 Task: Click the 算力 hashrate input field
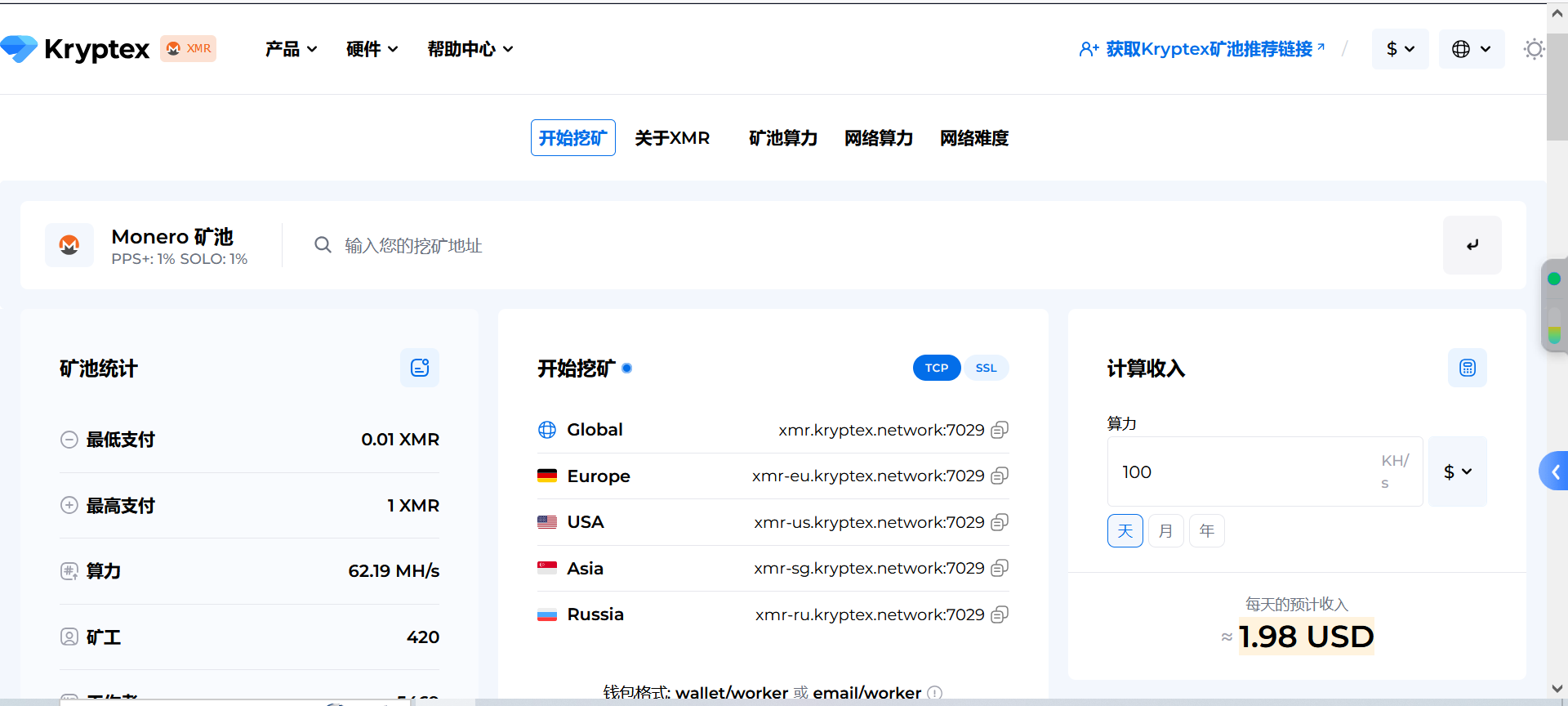point(1265,471)
